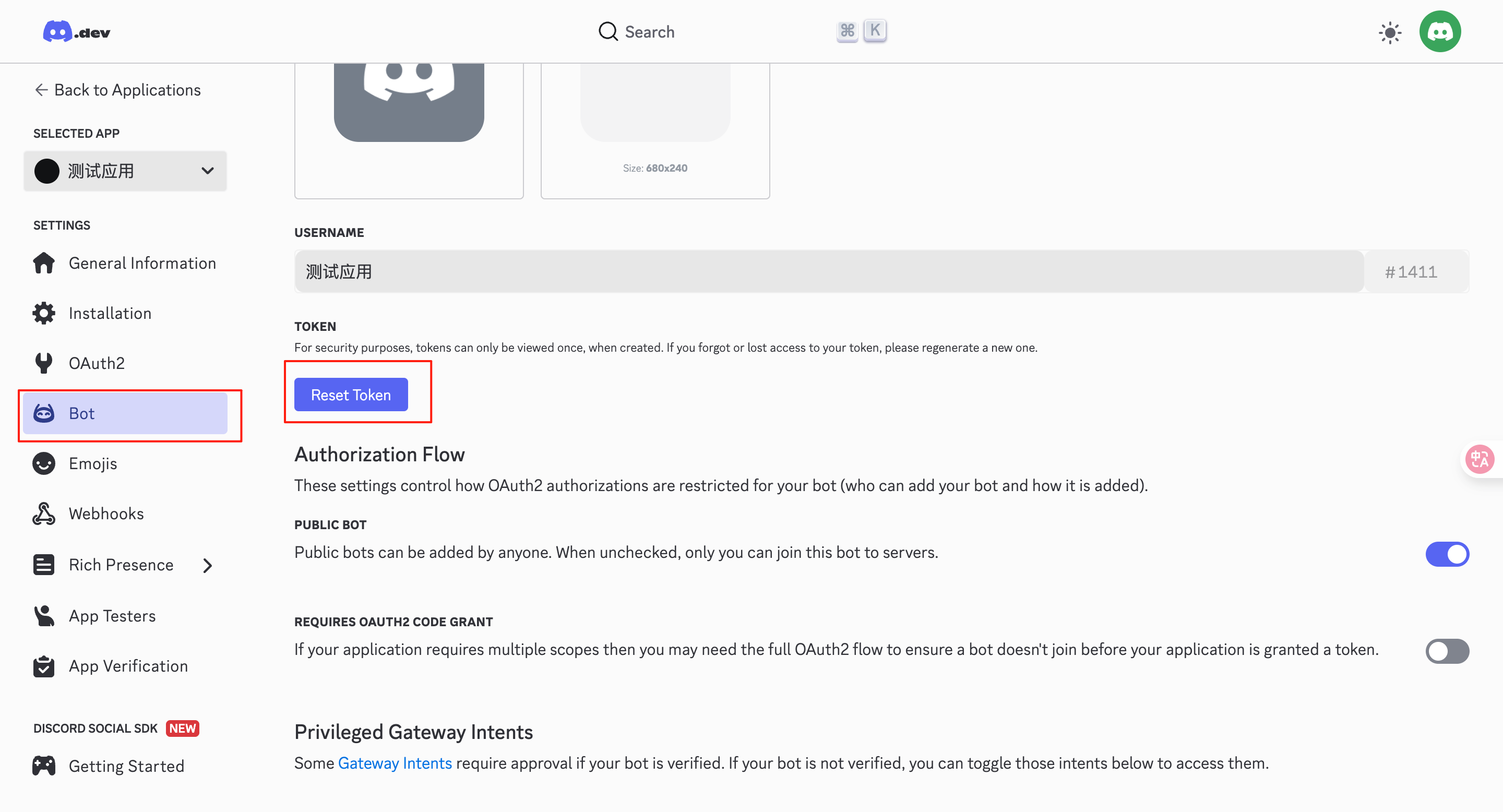Click the Webhooks icon in sidebar
Image resolution: width=1503 pixels, height=812 pixels.
pos(44,514)
